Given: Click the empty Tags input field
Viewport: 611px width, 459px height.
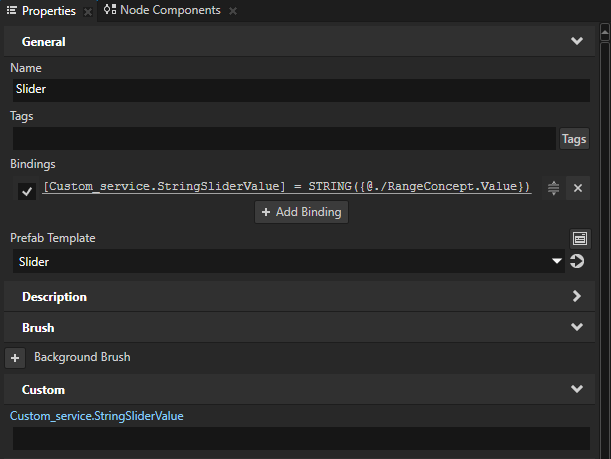Looking at the screenshot, I should [x=284, y=138].
